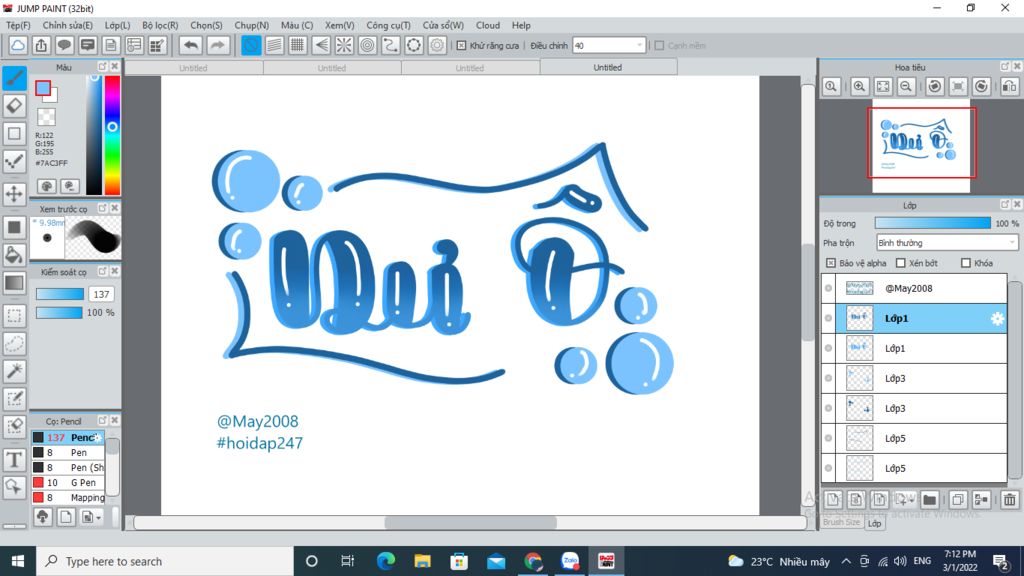Select the Lasso selection tool
The height and width of the screenshot is (576, 1024).
[x=14, y=344]
